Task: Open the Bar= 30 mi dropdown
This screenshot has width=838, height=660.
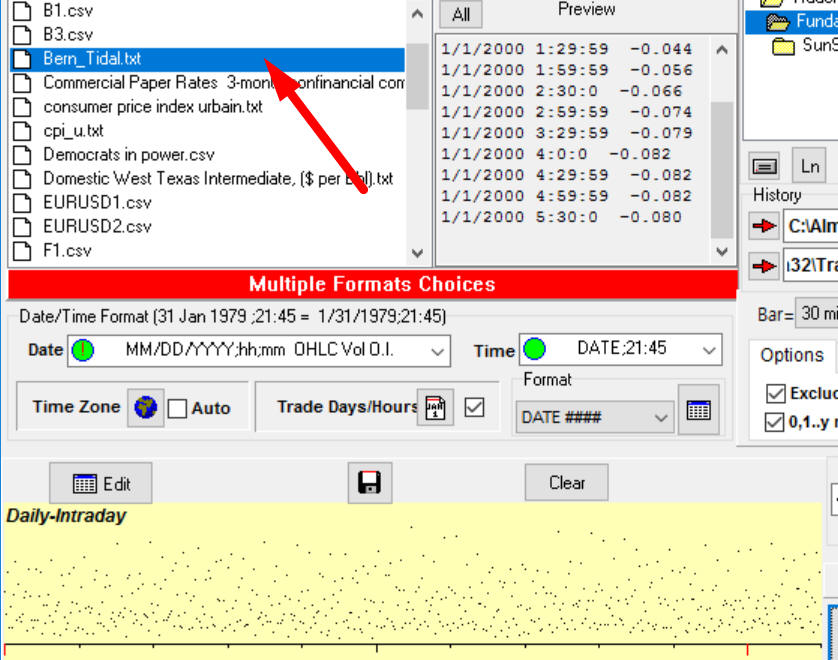Action: pos(816,313)
